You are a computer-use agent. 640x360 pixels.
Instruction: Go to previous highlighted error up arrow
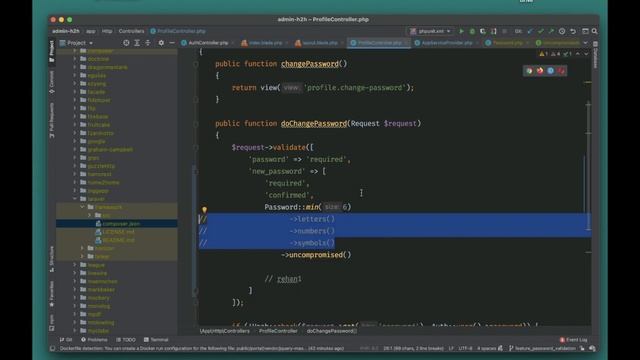point(578,53)
